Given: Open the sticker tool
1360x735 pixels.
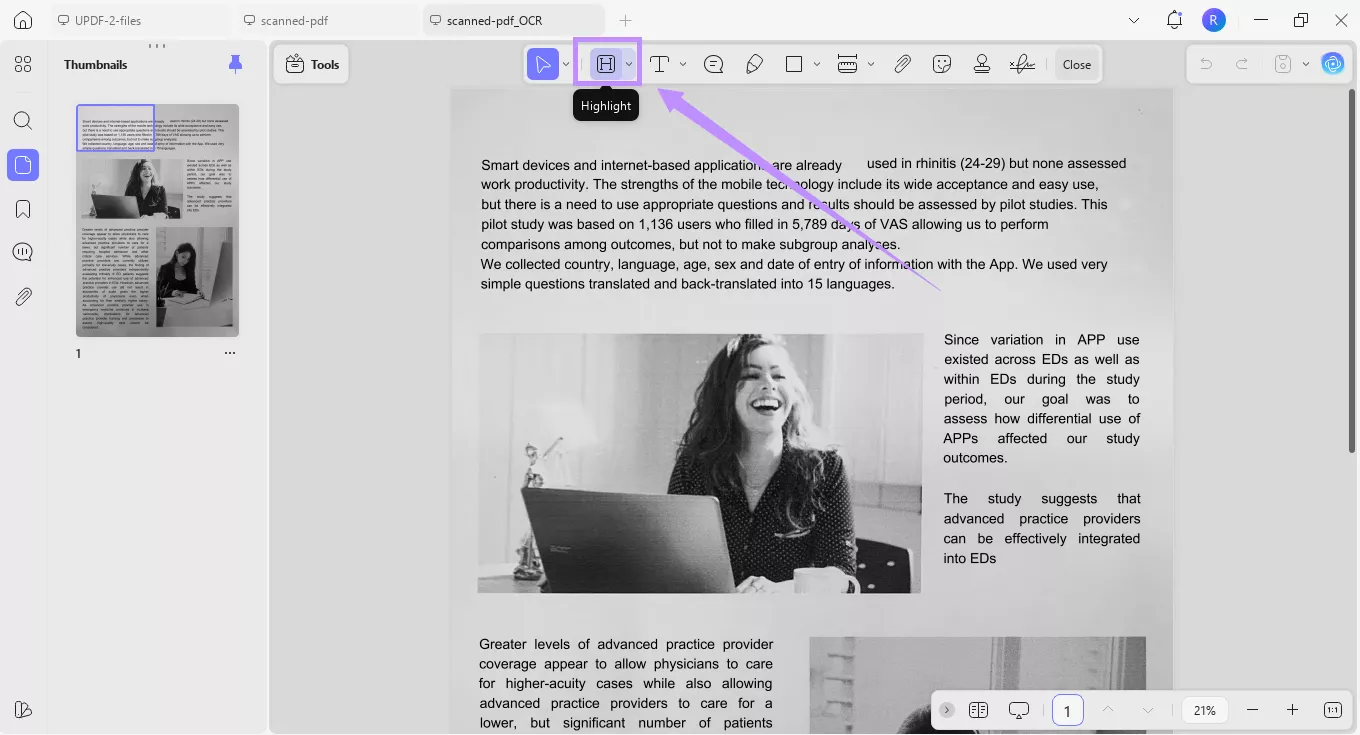Looking at the screenshot, I should point(941,64).
